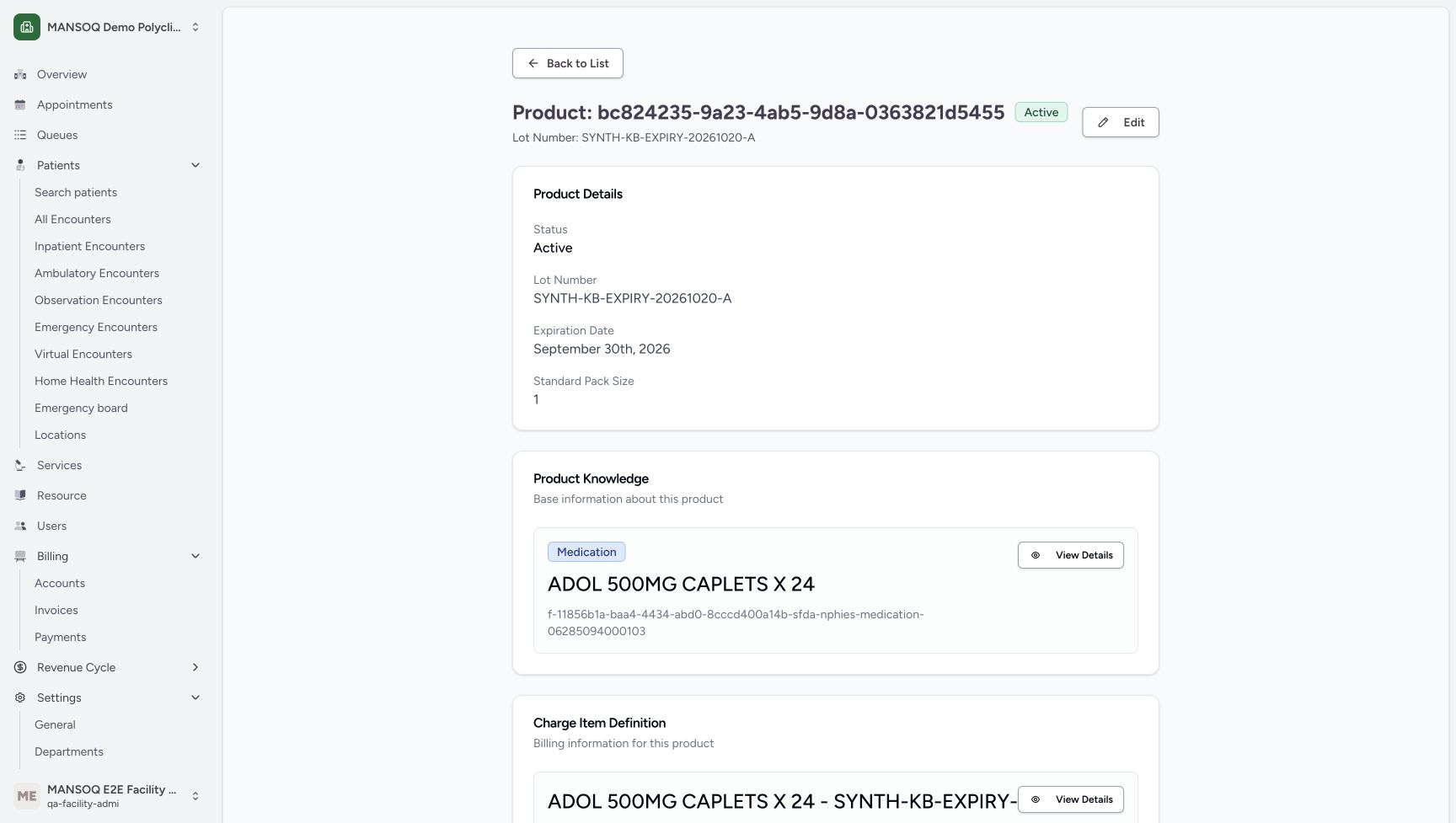The width and height of the screenshot is (1456, 823).
Task: Click the Revenue Cycle dollar icon
Action: click(20, 667)
